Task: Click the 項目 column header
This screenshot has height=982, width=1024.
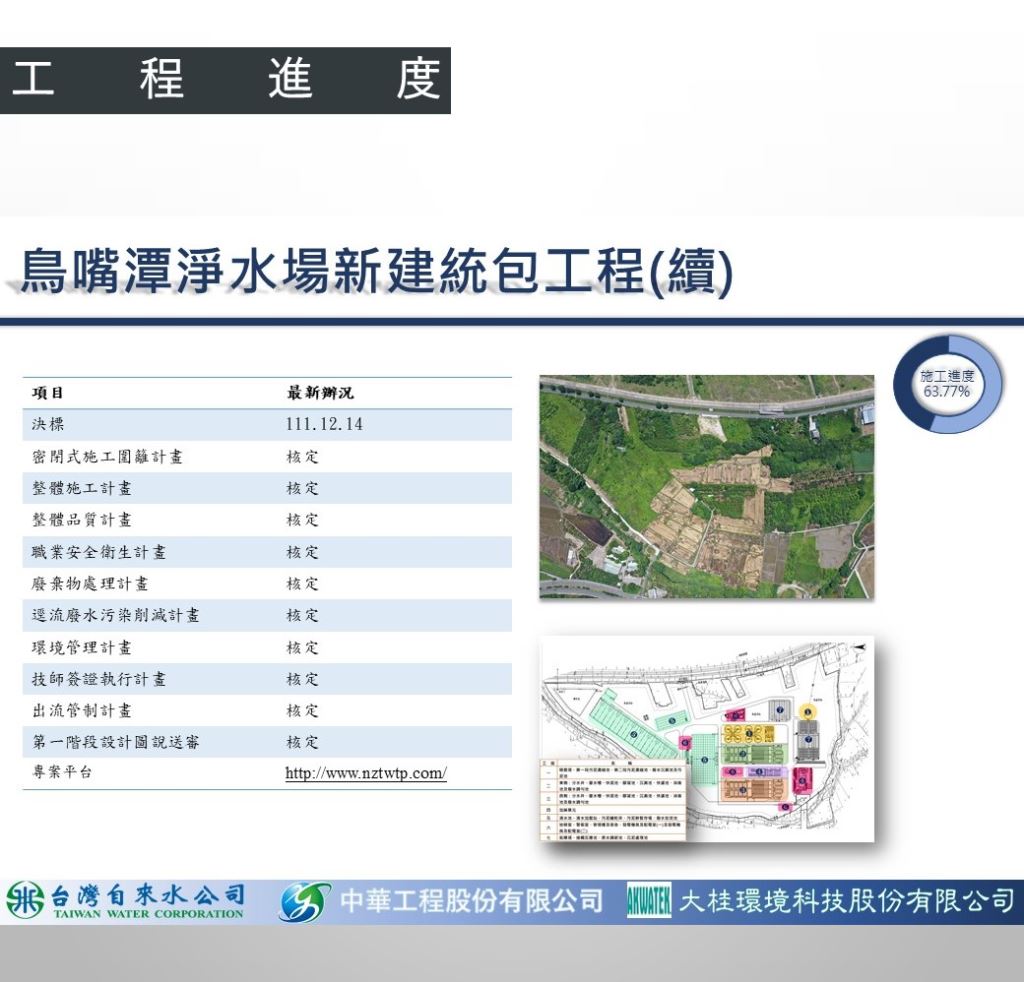Action: point(48,393)
